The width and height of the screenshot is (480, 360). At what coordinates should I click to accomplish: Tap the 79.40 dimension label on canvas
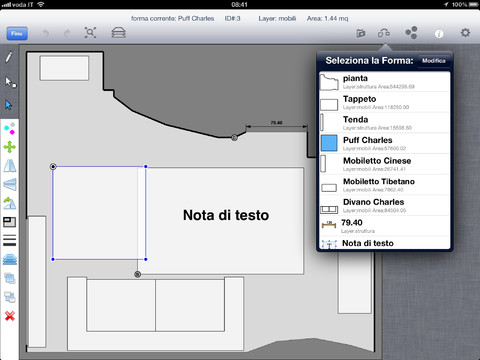point(276,122)
